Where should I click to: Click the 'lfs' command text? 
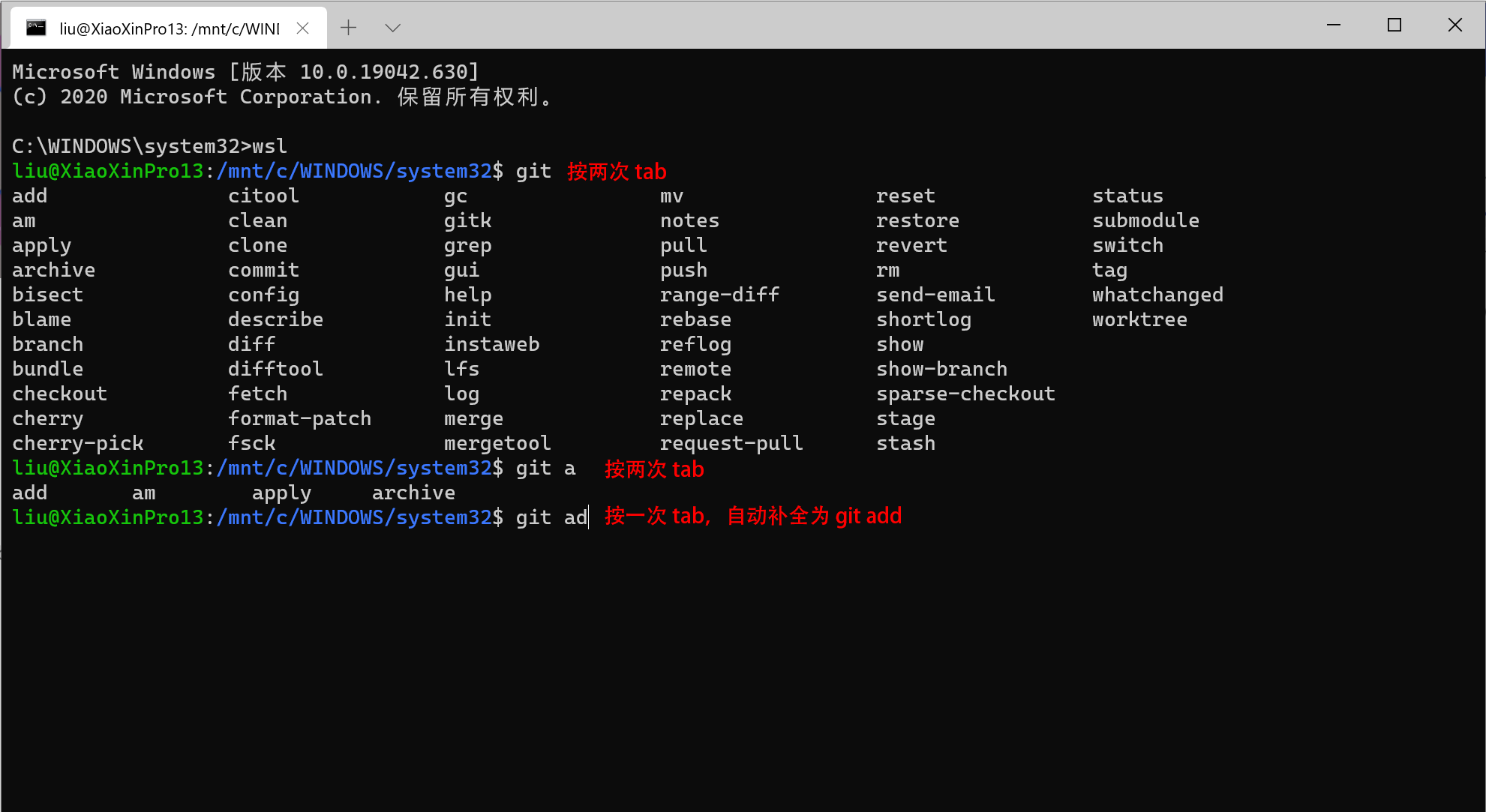[x=462, y=369]
